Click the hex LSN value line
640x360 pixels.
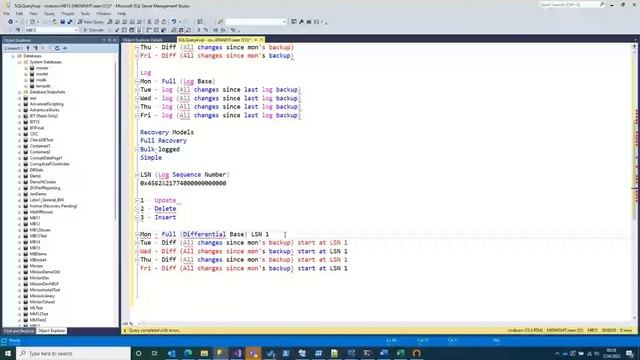(x=183, y=183)
